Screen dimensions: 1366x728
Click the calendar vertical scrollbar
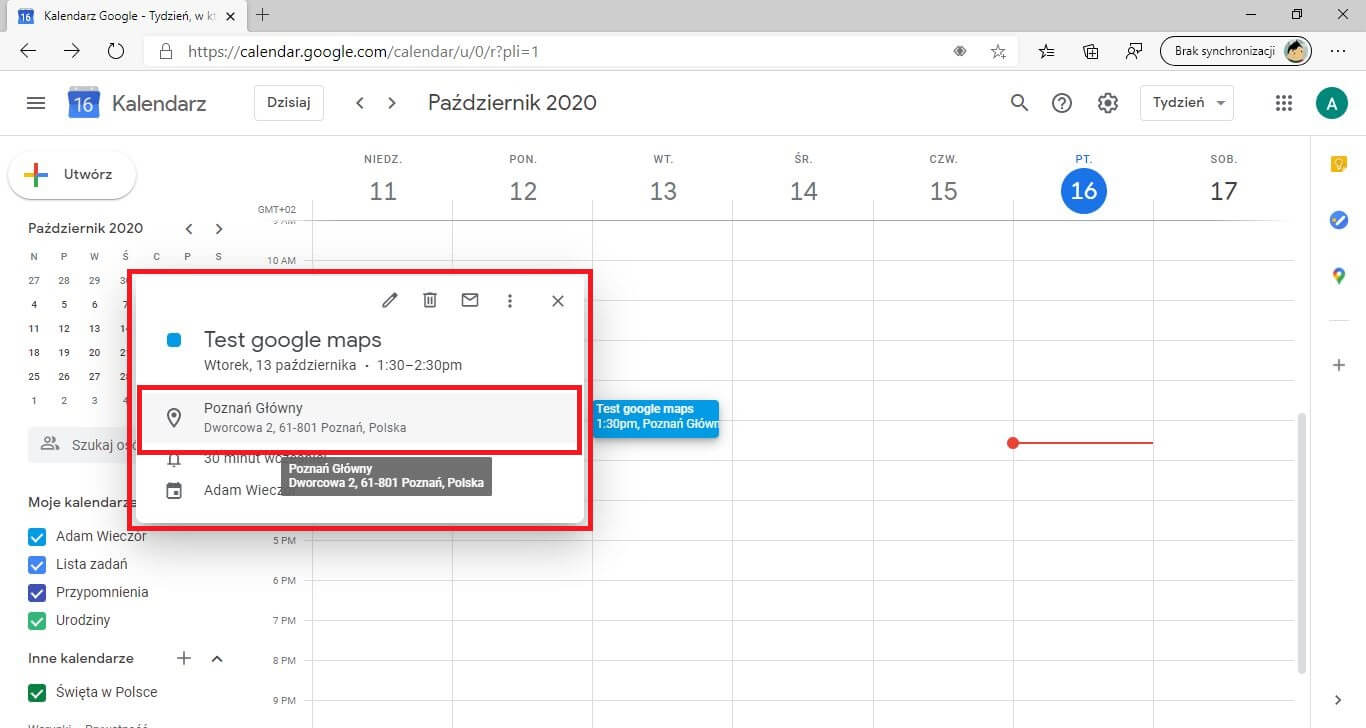click(x=1300, y=542)
